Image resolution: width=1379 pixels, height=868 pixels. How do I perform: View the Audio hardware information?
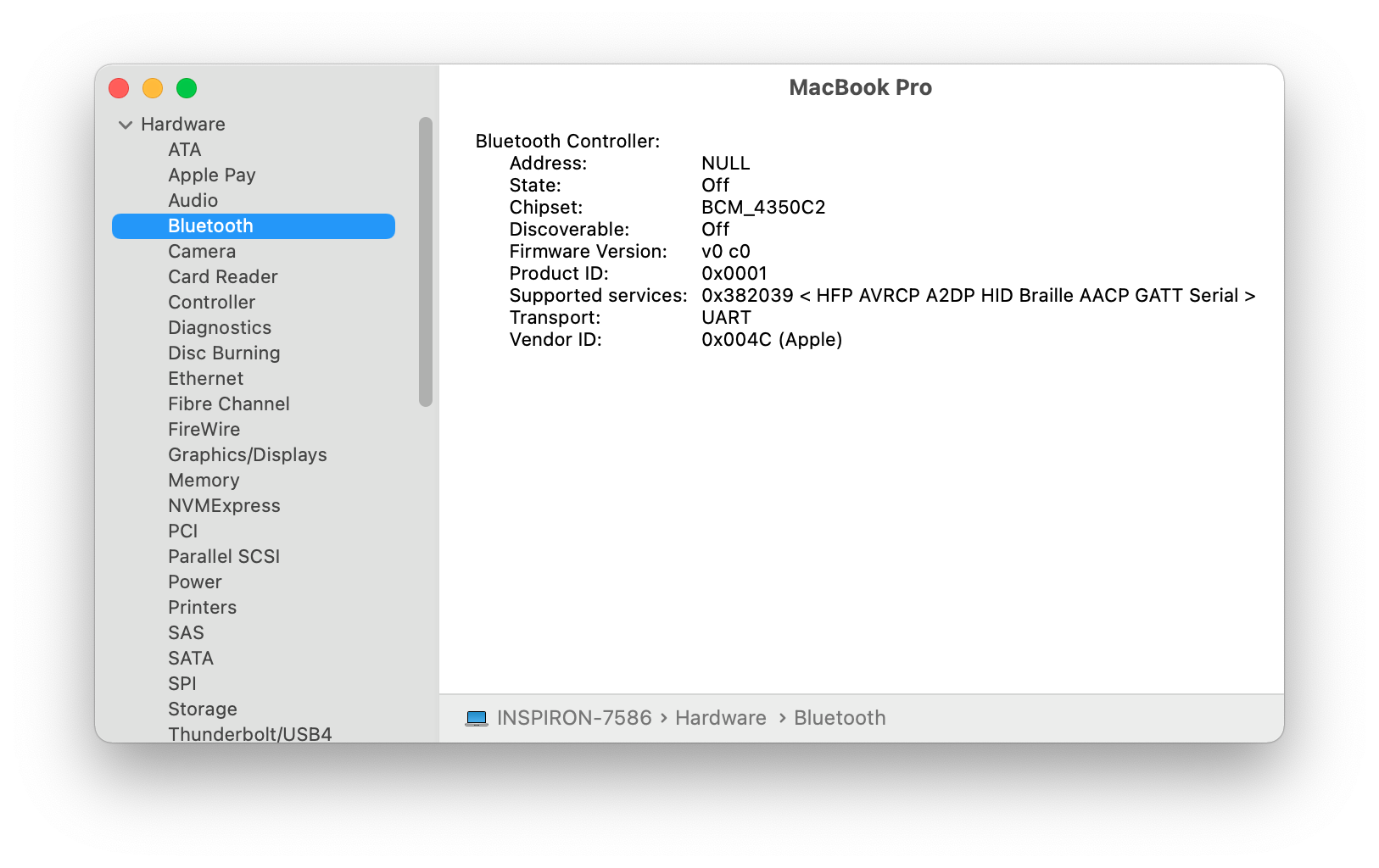point(193,200)
